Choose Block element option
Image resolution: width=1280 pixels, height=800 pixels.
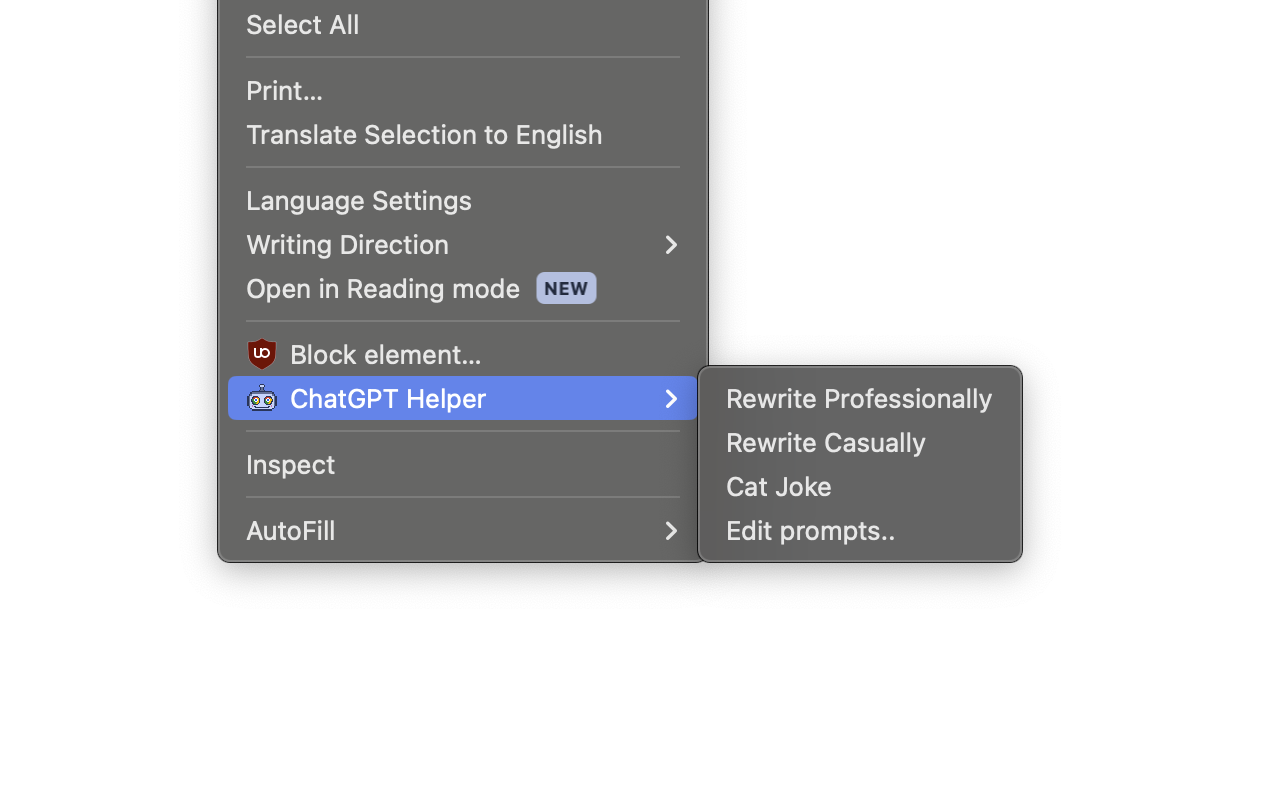(384, 354)
